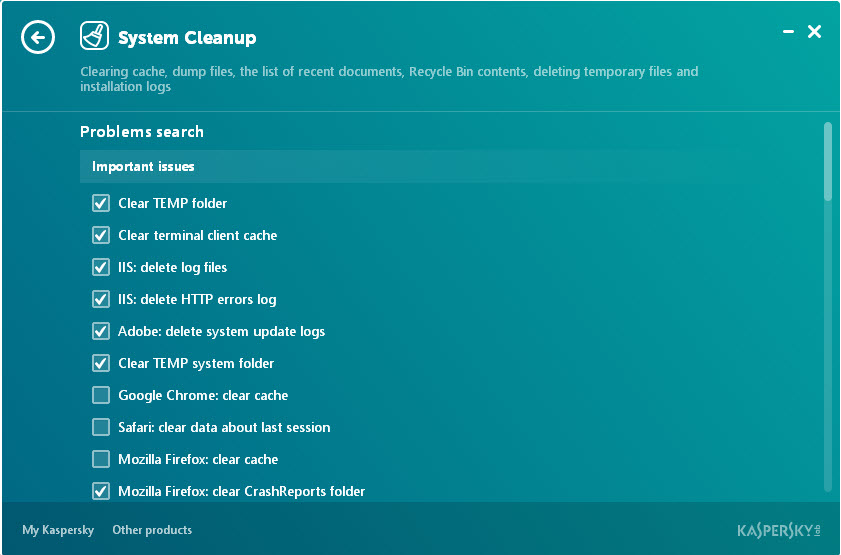This screenshot has height=555, width=841.
Task: Minimize the System Cleanup window
Action: (x=788, y=32)
